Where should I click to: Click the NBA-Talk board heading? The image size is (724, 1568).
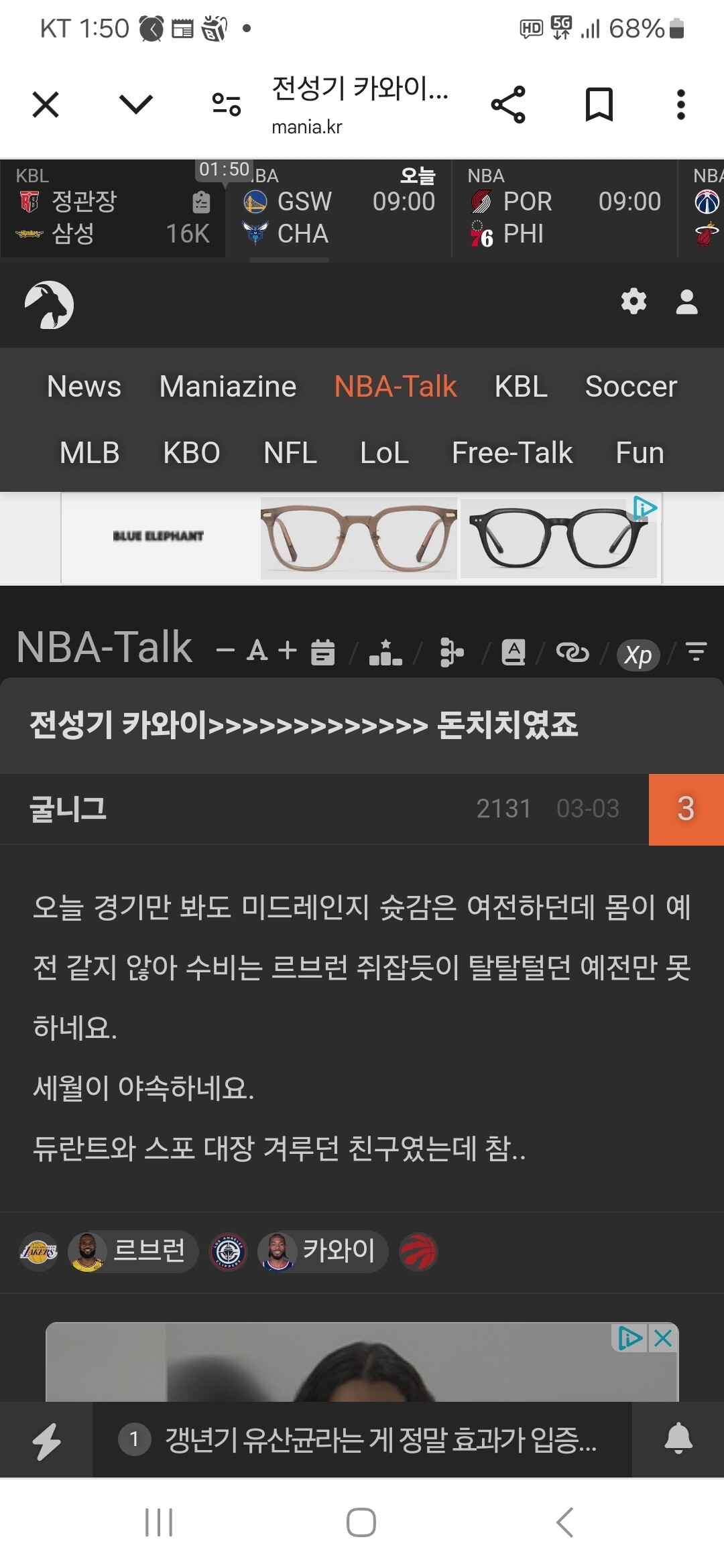(x=105, y=647)
